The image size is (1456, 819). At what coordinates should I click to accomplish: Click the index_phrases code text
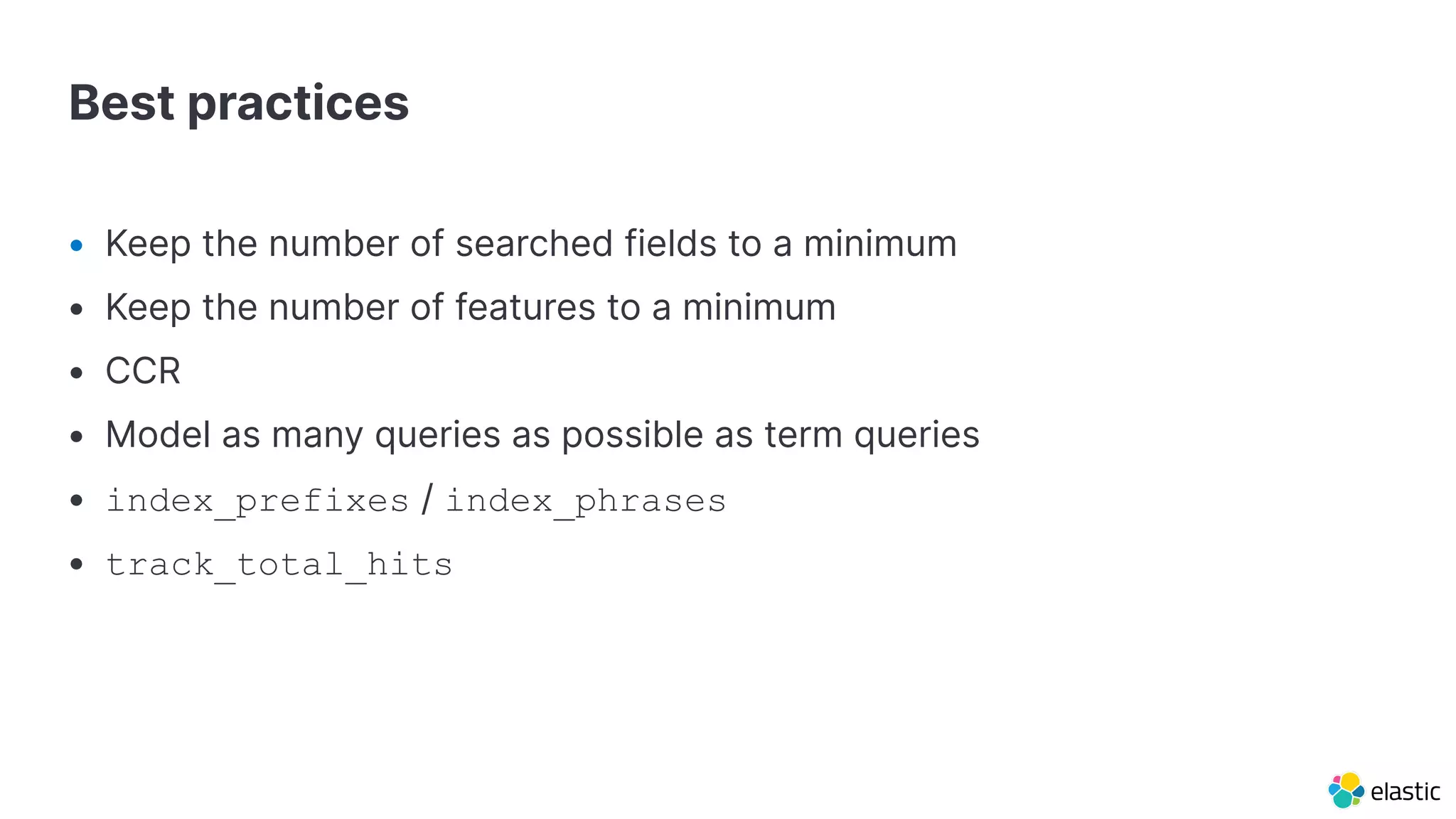(586, 502)
